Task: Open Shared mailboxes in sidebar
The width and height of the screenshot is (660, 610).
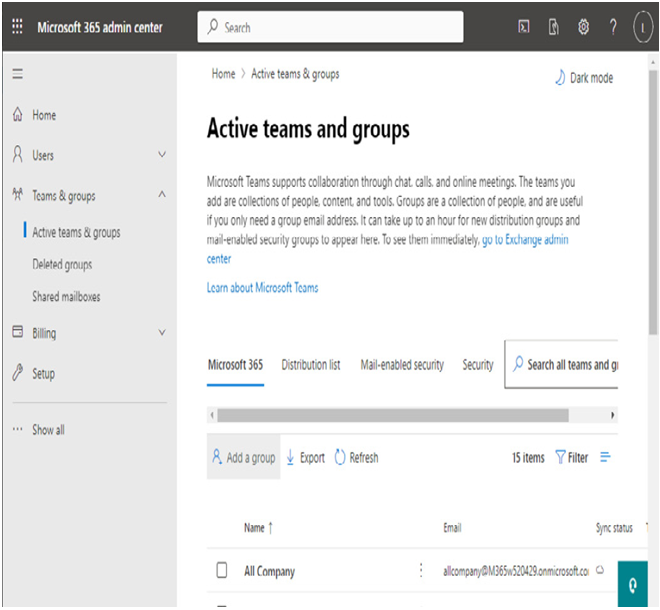Action: 67,296
